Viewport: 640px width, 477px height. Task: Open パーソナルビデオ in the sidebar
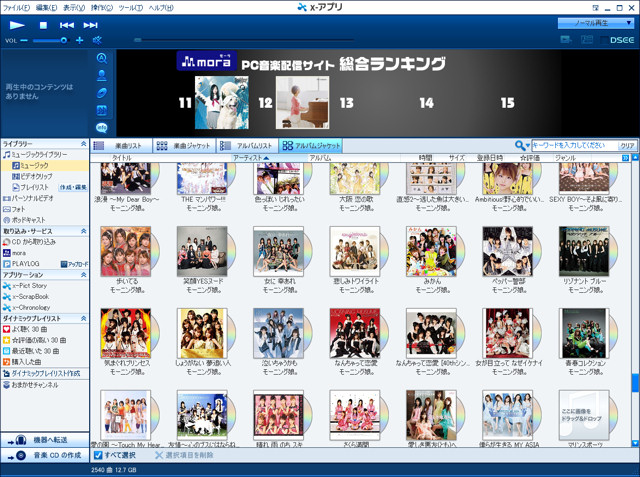(28, 198)
